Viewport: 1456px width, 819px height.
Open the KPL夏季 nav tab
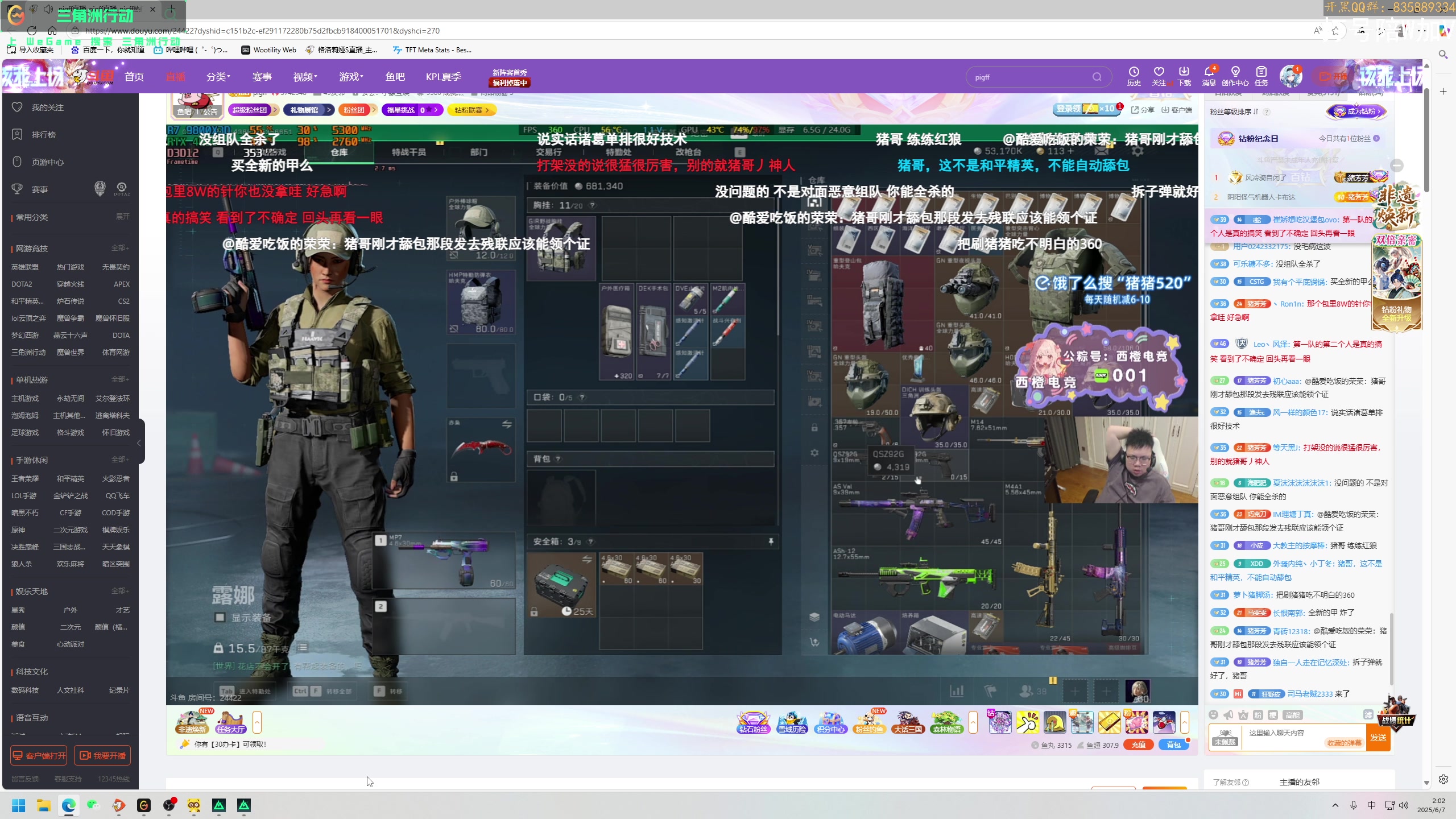[x=444, y=77]
